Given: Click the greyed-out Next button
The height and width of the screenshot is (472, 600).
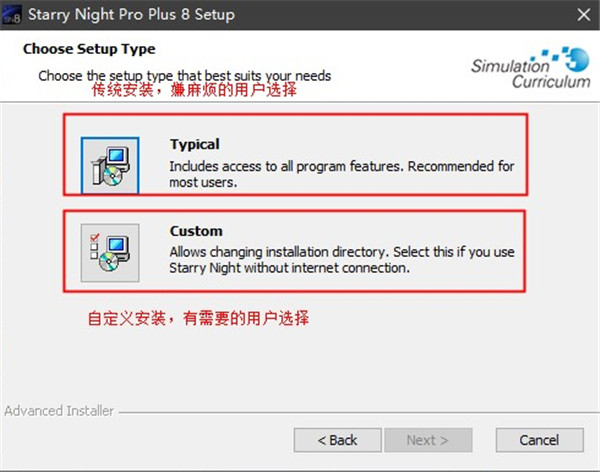Looking at the screenshot, I should pos(428,440).
